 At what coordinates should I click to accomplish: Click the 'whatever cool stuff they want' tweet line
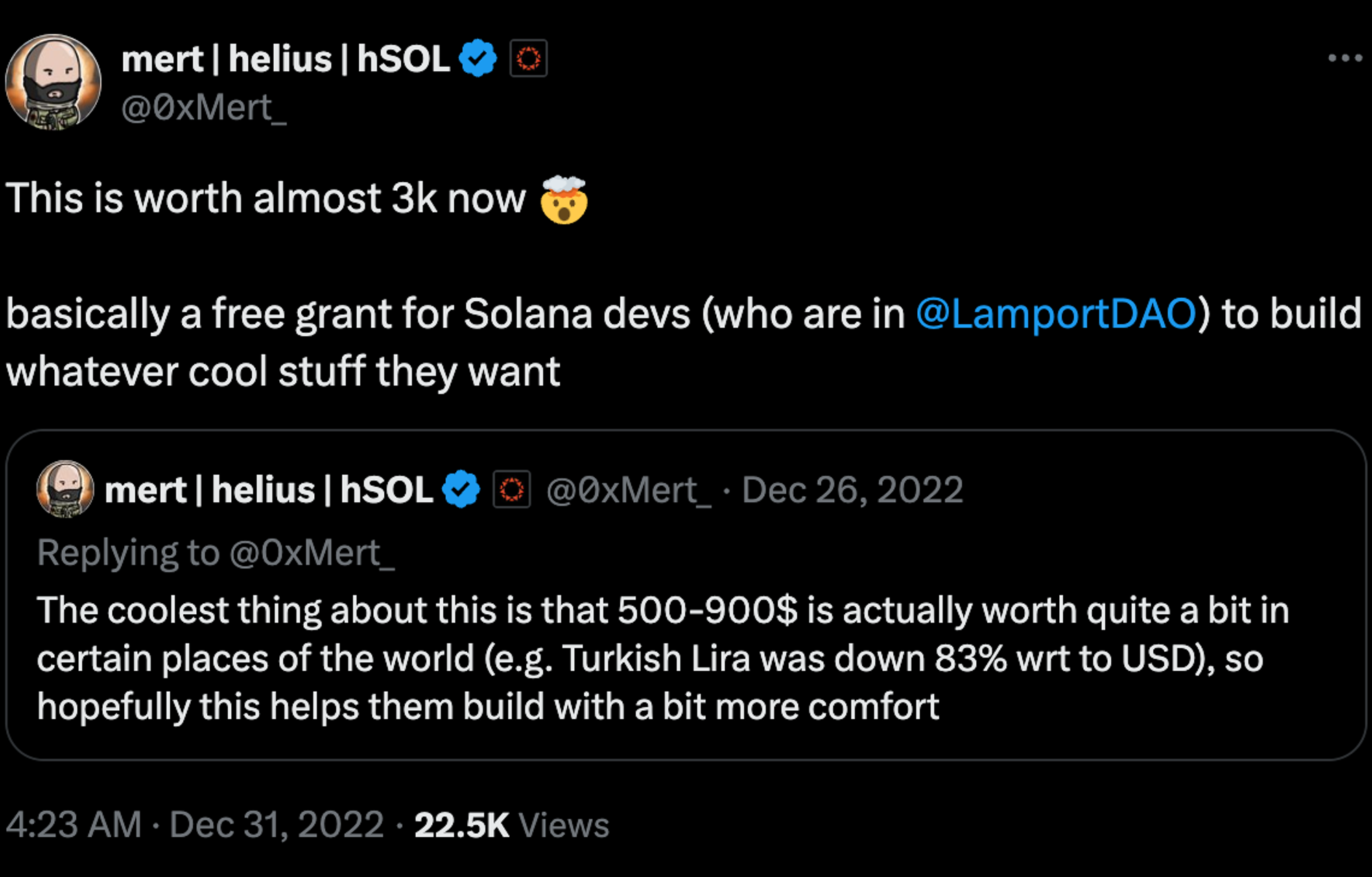[x=283, y=372]
